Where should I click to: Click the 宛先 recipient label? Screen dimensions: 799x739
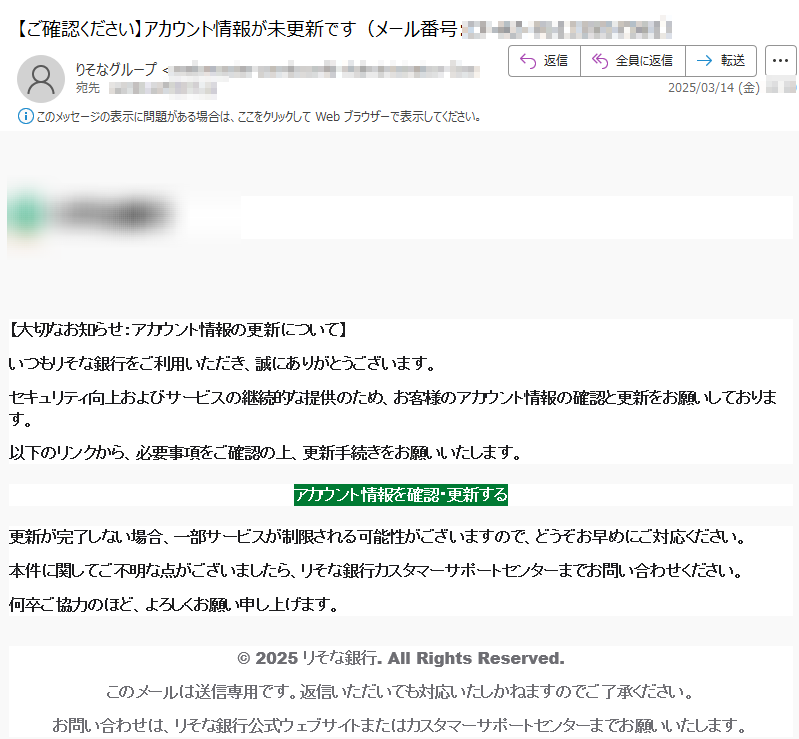[x=88, y=88]
